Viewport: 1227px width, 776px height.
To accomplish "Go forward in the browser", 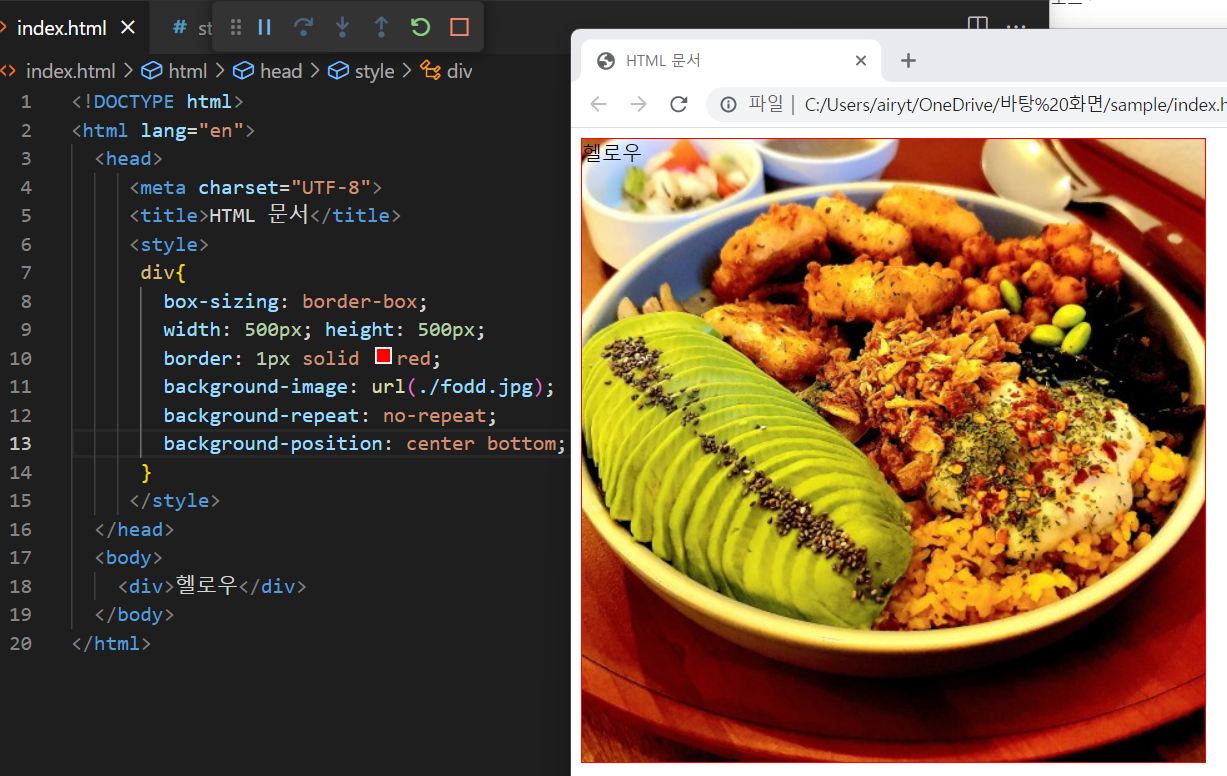I will (x=638, y=104).
